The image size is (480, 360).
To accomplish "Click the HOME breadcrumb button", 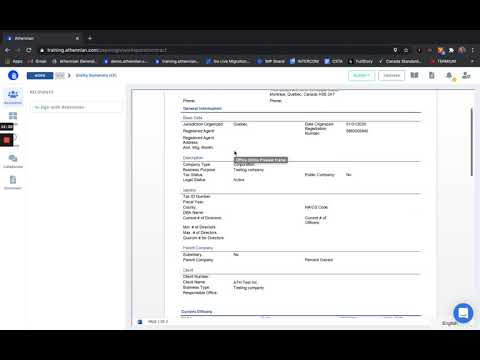I will 40,76.
